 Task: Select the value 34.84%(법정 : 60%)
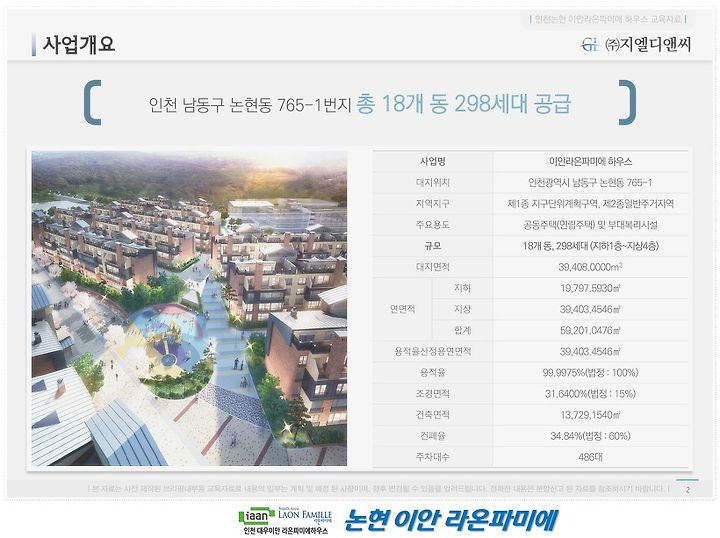[590, 436]
